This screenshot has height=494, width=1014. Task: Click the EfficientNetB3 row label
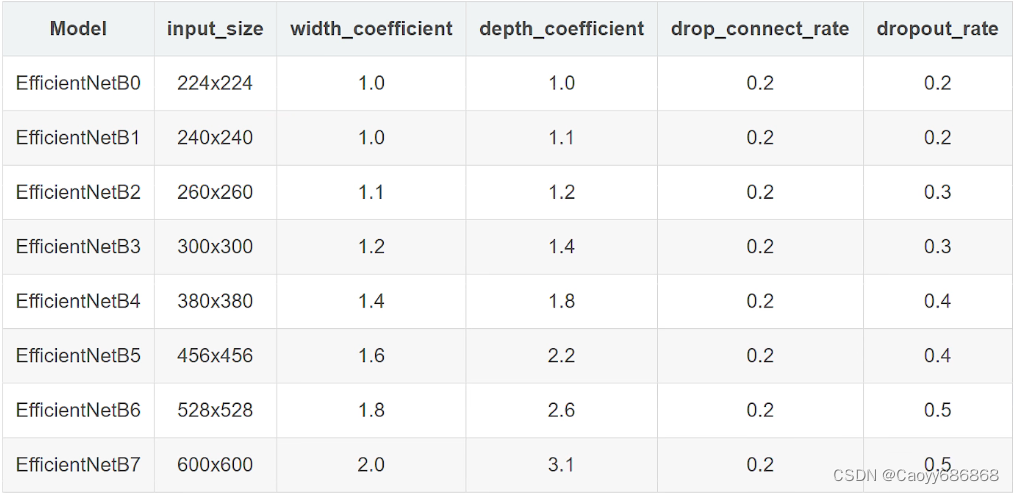click(78, 246)
